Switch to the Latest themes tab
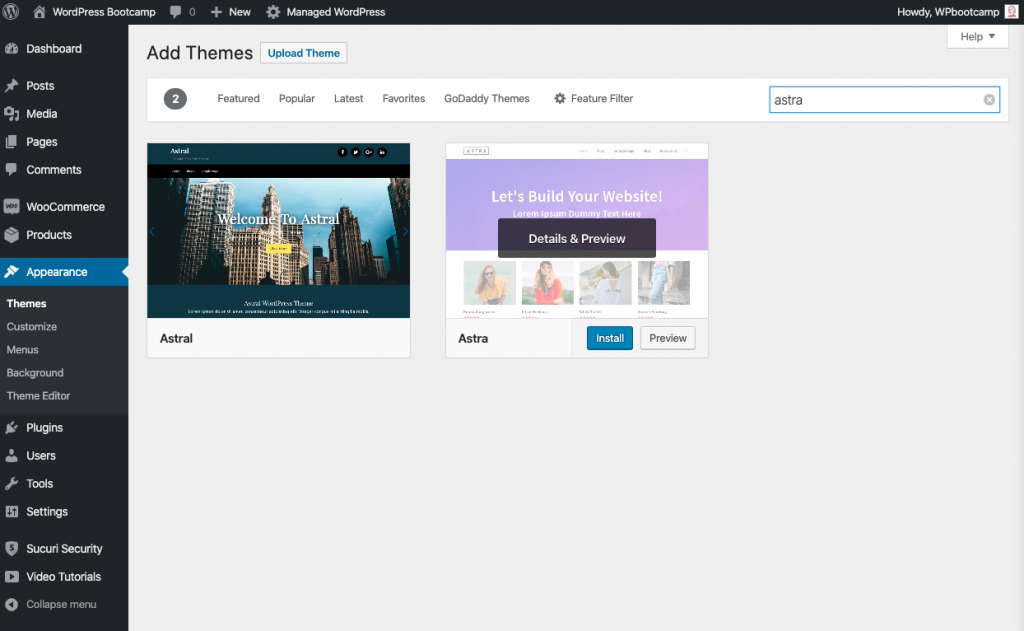 coord(348,99)
